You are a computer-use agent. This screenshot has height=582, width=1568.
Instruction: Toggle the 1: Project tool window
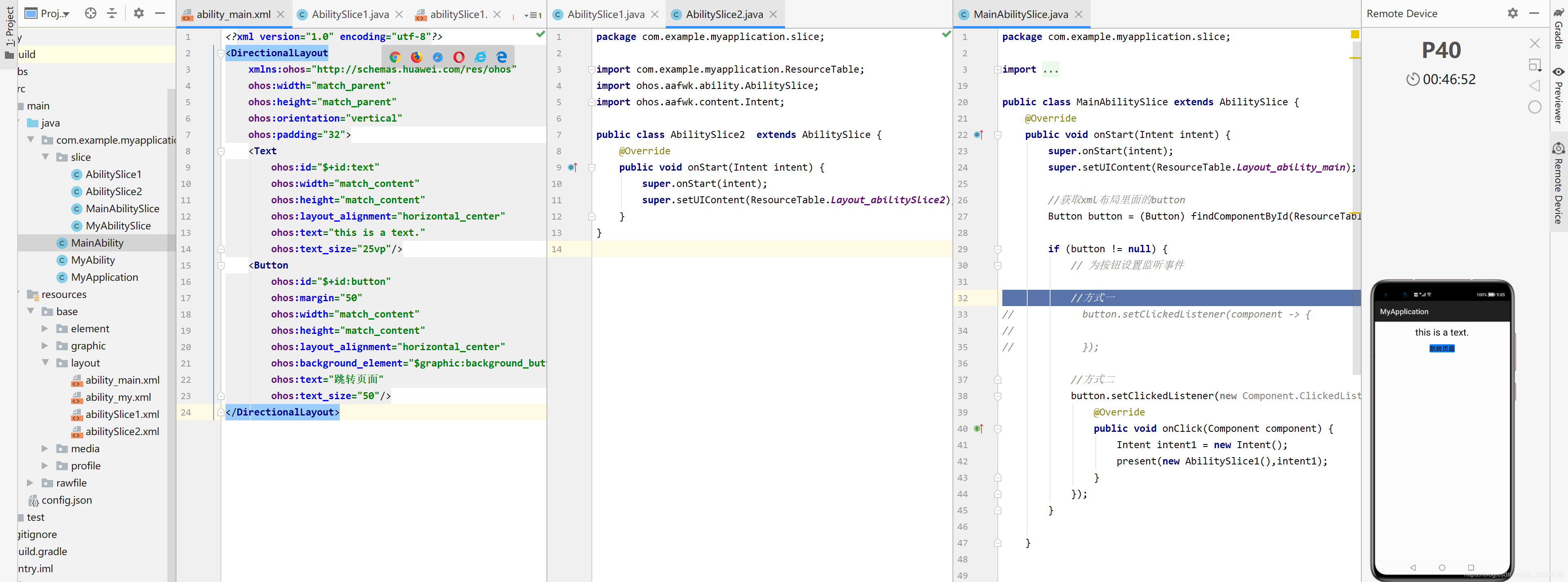9,27
